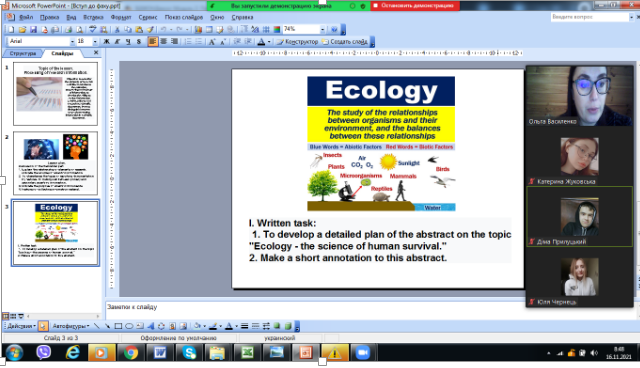640x368 pixels.
Task: Select slide 2 thumbnail
Action: (56, 163)
